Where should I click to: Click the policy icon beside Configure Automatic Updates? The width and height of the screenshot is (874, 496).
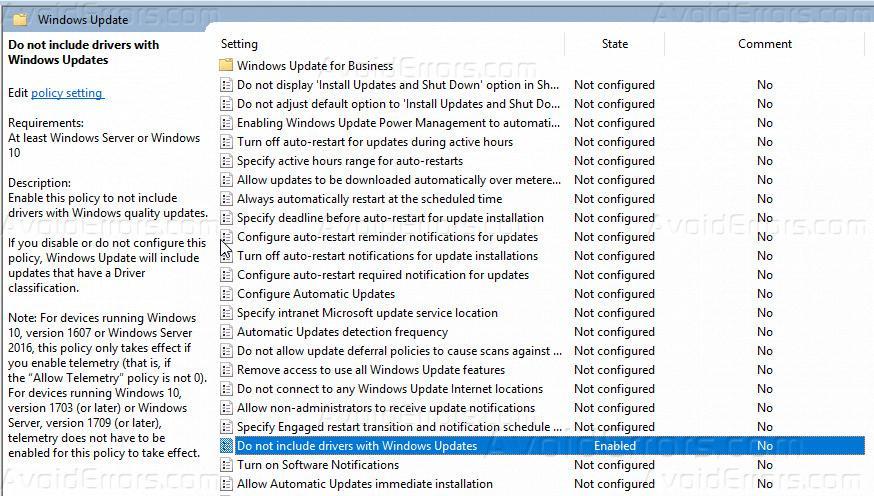click(x=226, y=294)
